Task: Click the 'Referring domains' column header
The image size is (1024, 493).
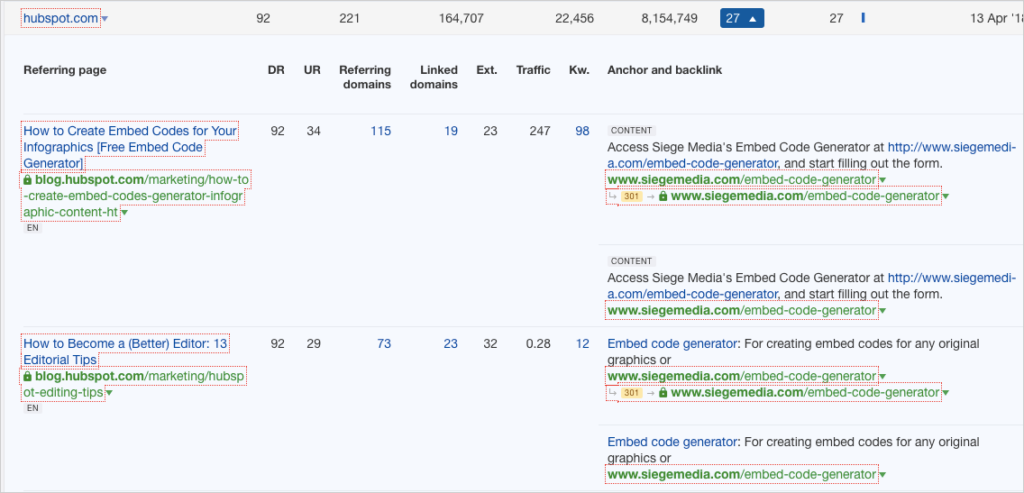Action: coord(365,77)
